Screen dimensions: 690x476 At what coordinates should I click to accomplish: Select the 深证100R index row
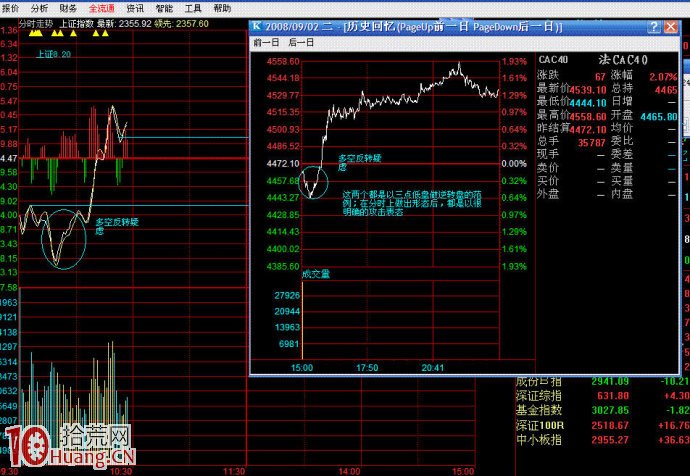[602, 425]
